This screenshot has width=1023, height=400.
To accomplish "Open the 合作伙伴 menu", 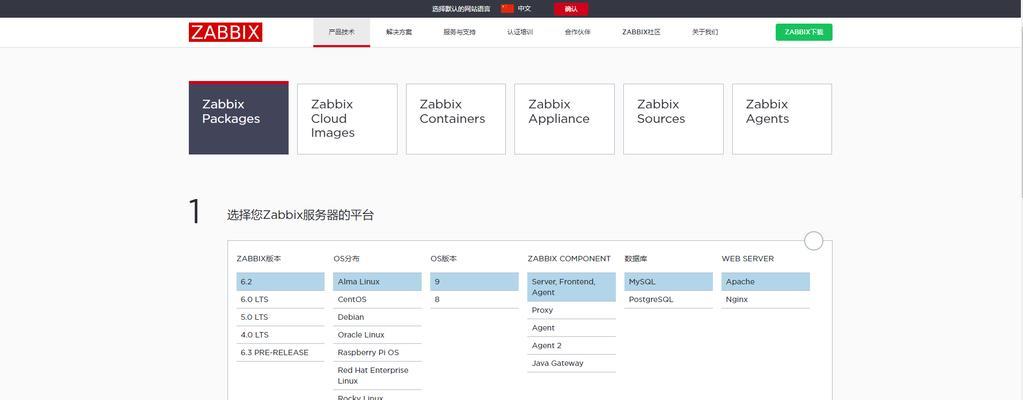I will [577, 32].
